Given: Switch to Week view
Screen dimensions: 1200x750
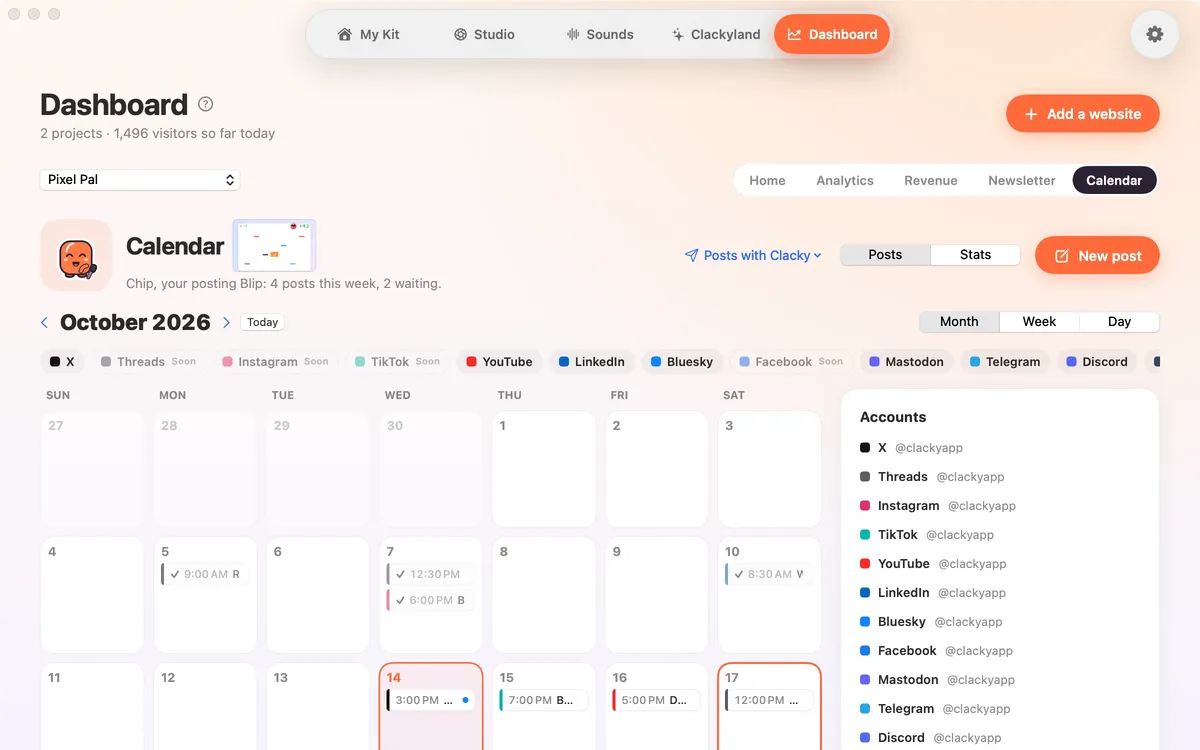Looking at the screenshot, I should [x=1039, y=322].
